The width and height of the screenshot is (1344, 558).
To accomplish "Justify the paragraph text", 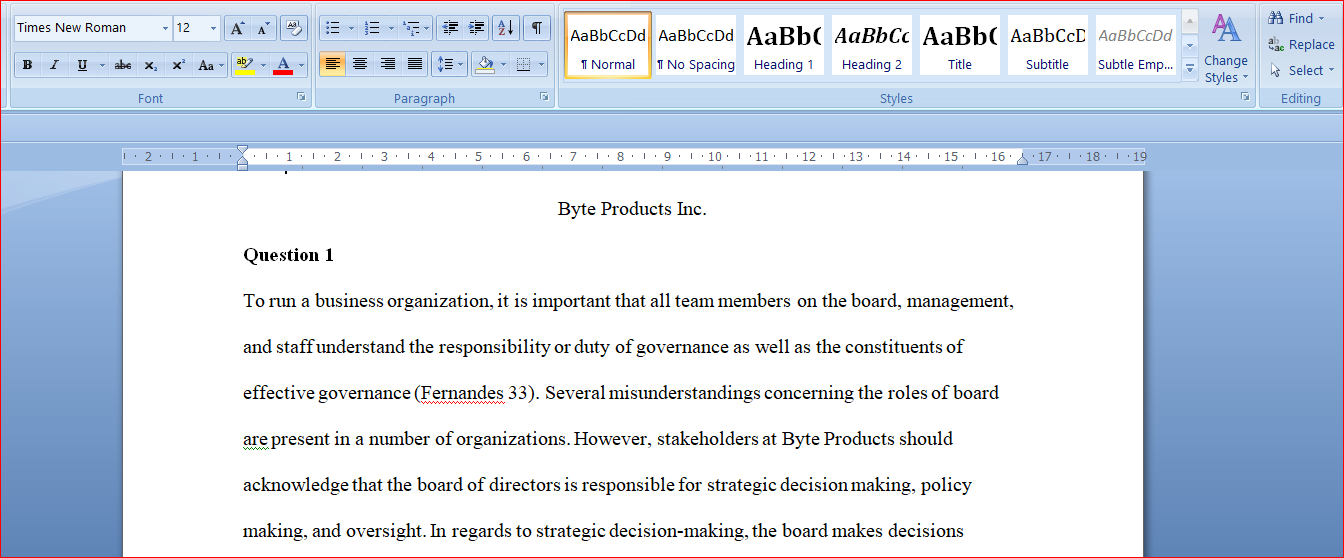I will (414, 65).
